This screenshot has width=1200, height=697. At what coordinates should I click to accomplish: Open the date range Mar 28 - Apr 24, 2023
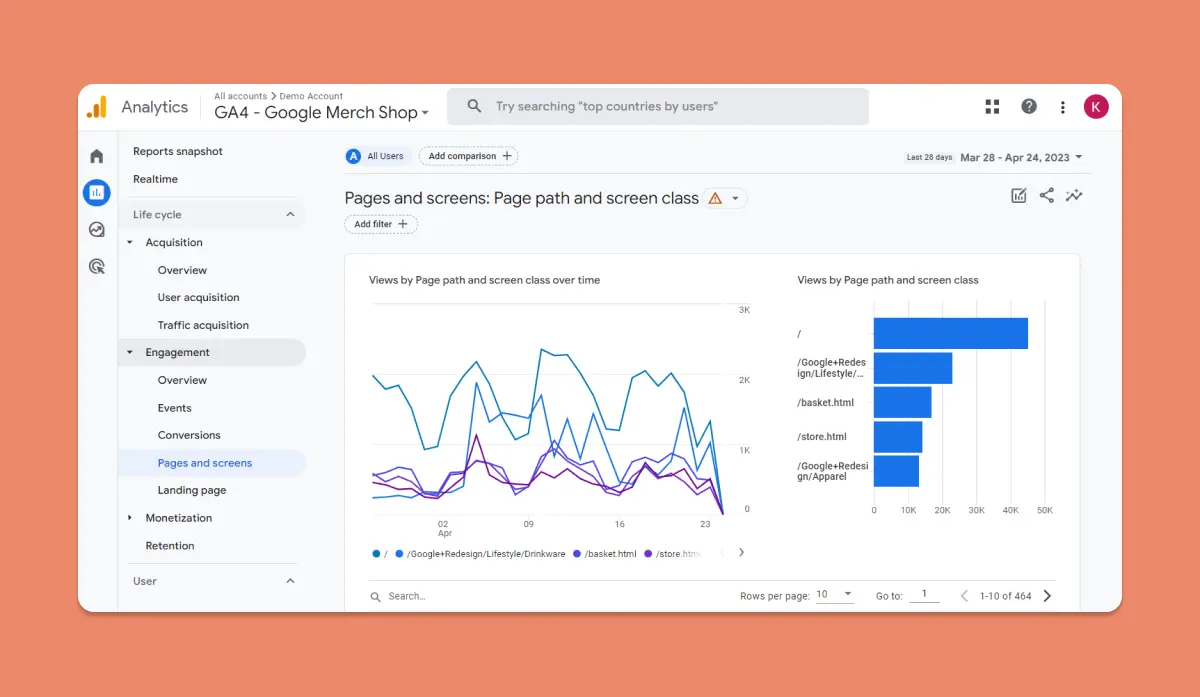click(1021, 157)
